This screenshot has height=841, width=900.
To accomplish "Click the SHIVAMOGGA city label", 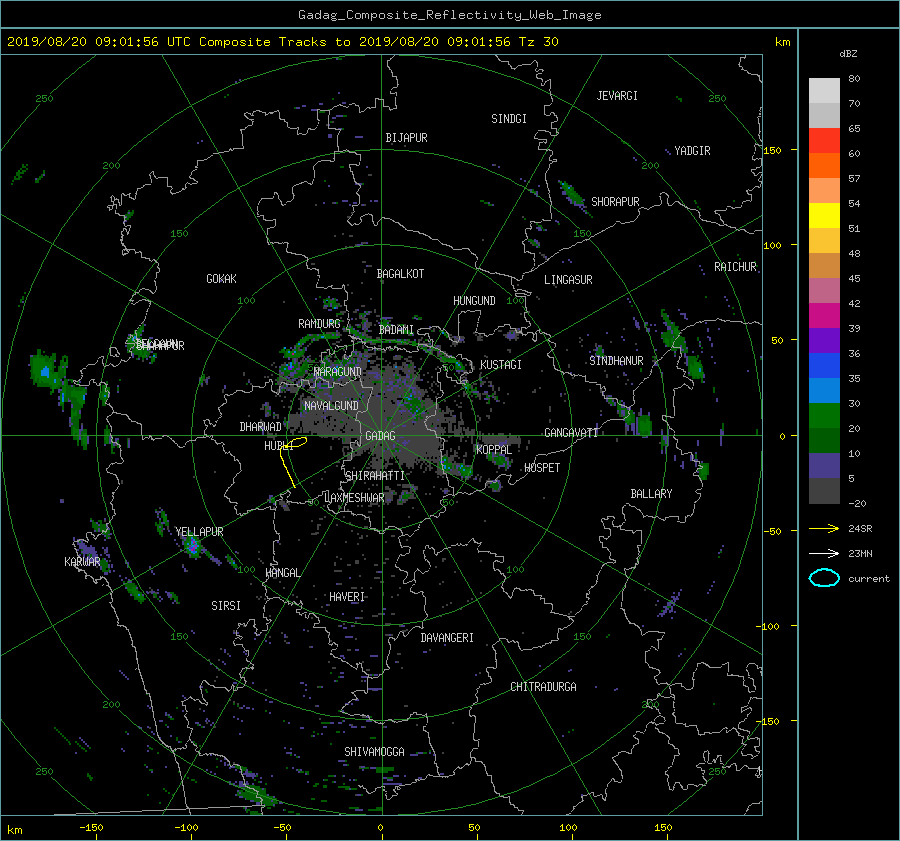I will pos(374,751).
